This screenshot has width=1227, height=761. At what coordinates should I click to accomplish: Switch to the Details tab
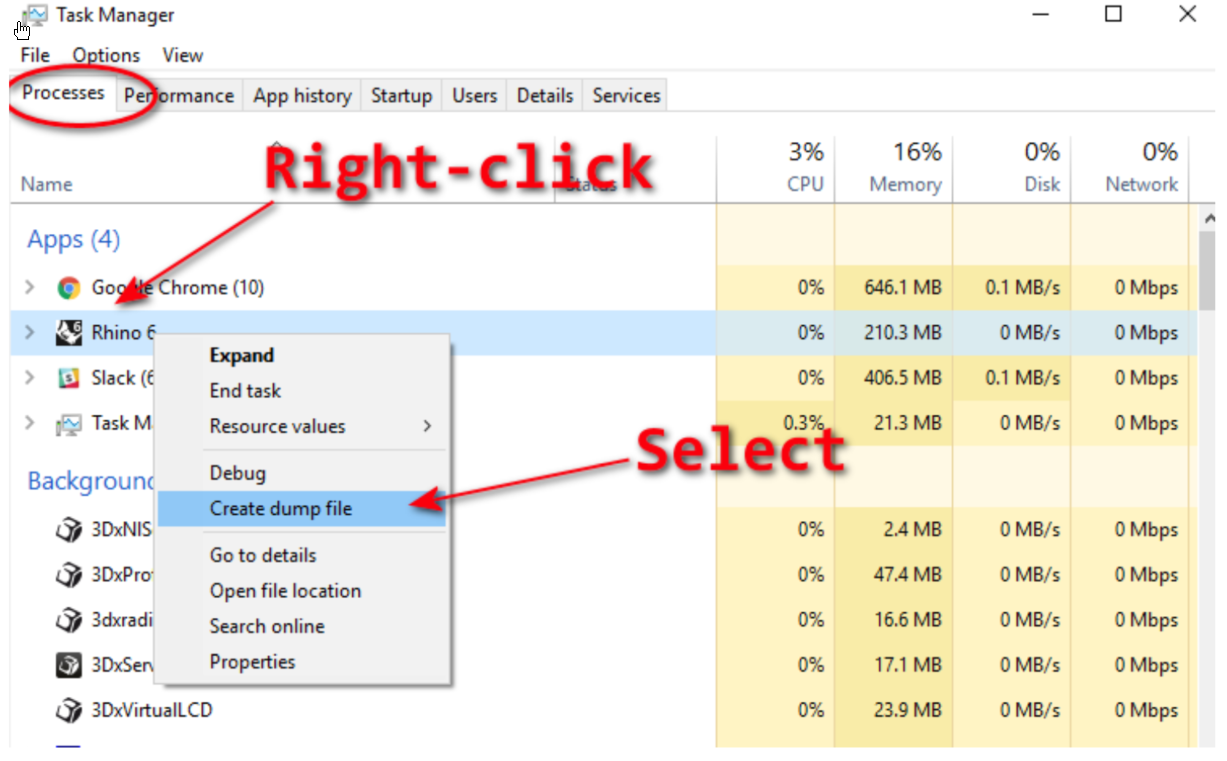point(545,96)
